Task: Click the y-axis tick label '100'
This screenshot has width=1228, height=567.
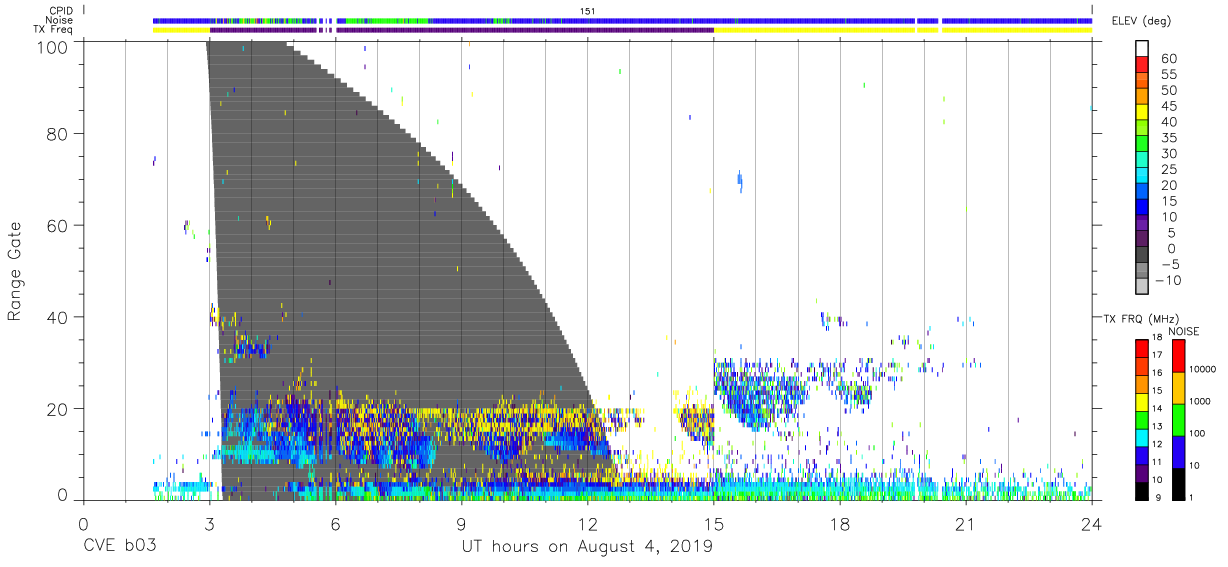Action: coord(52,47)
